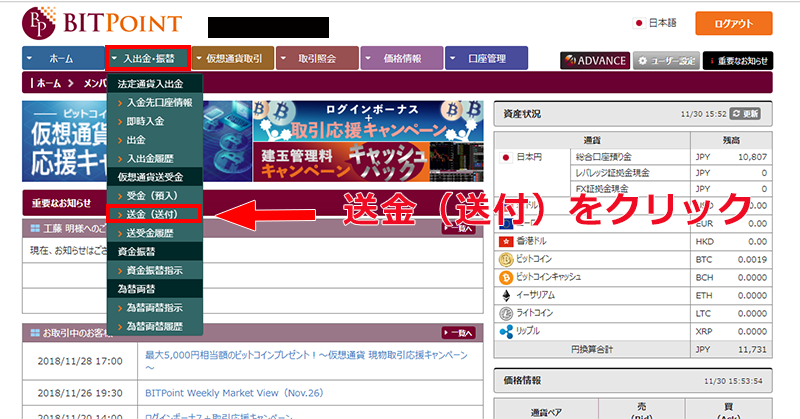Screen dimensions: 800x419
Task: Click the BITPOINT logo
Action: pos(102,23)
